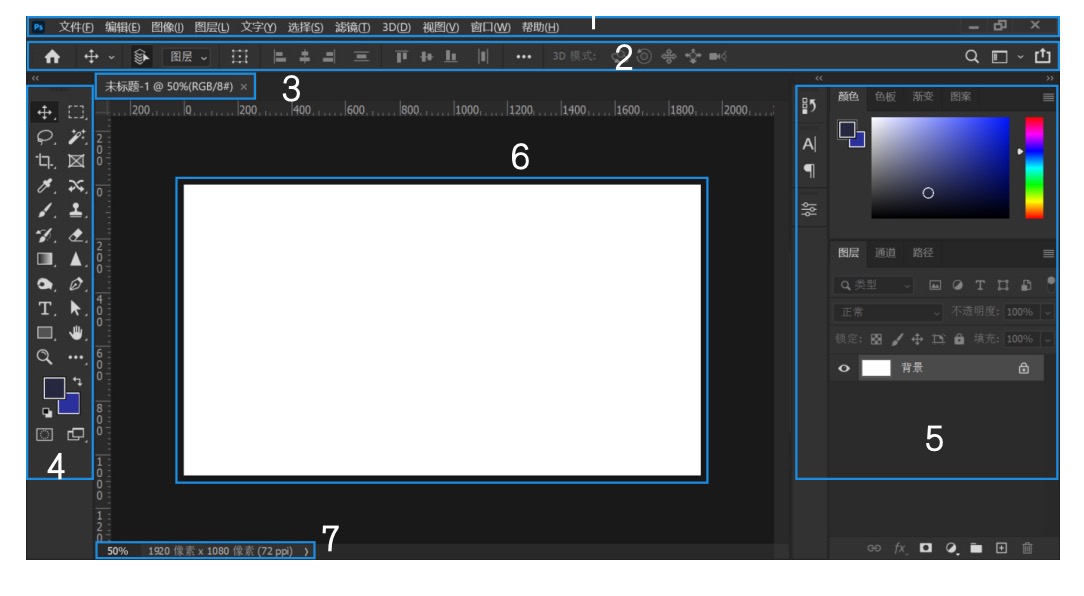Choose the Eyedropper tool
1084x596 pixels.
45,186
